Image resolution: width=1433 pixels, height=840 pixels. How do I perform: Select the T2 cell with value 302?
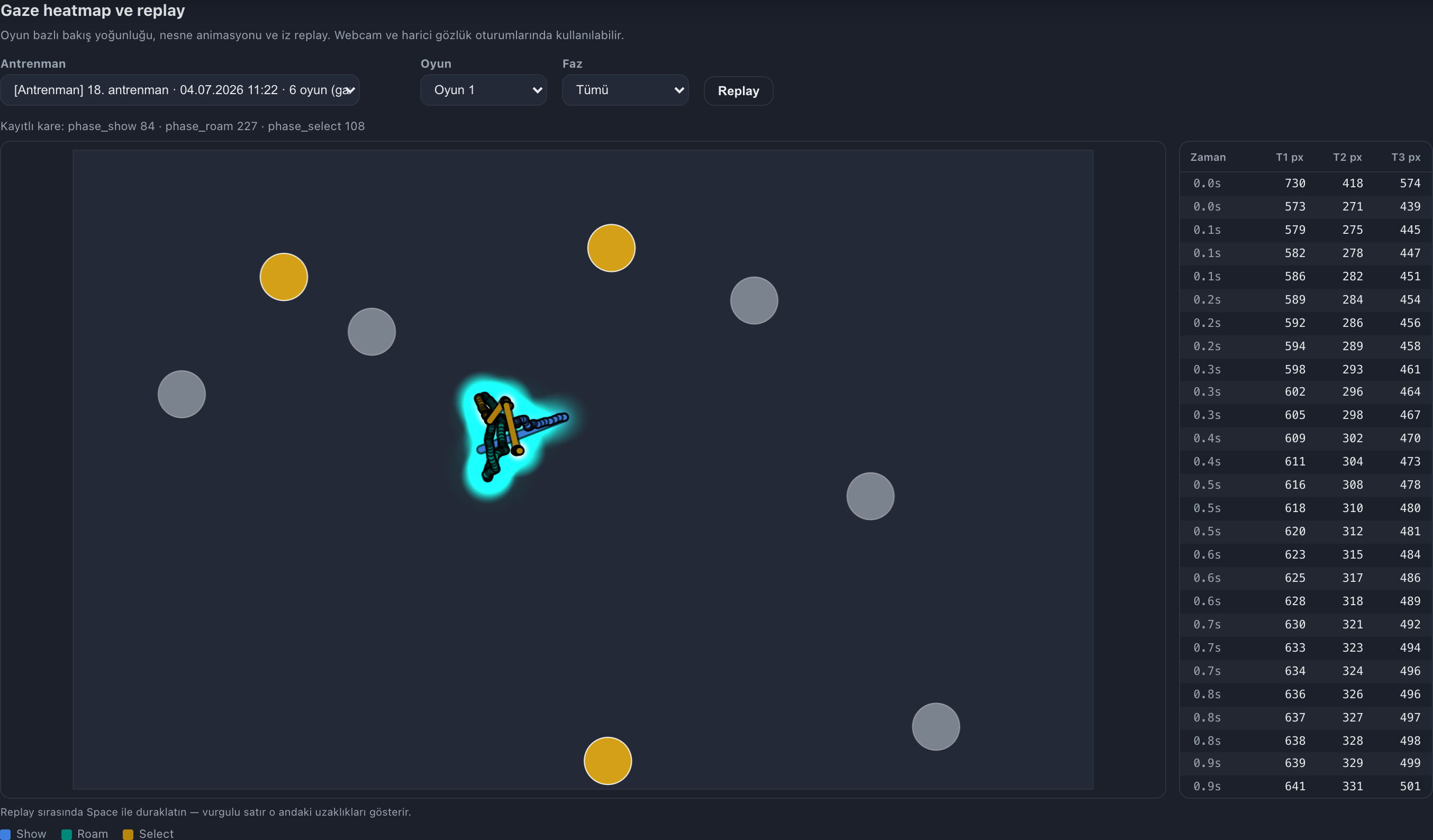click(1352, 438)
